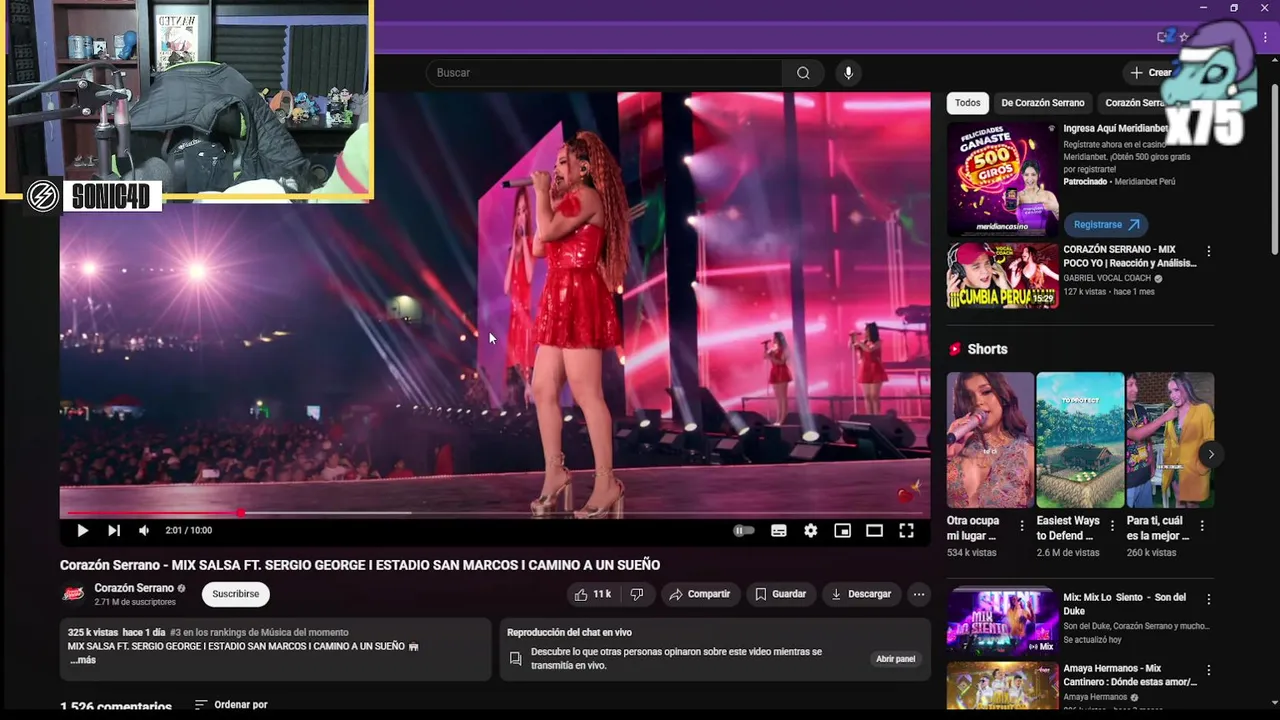This screenshot has width=1280, height=720.
Task: Open options for Mix Lo Siento
Action: (x=1208, y=600)
